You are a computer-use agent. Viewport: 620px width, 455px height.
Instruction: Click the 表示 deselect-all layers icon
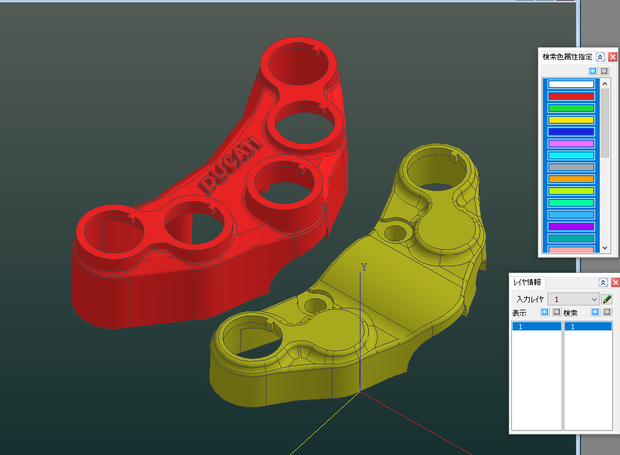[556, 312]
